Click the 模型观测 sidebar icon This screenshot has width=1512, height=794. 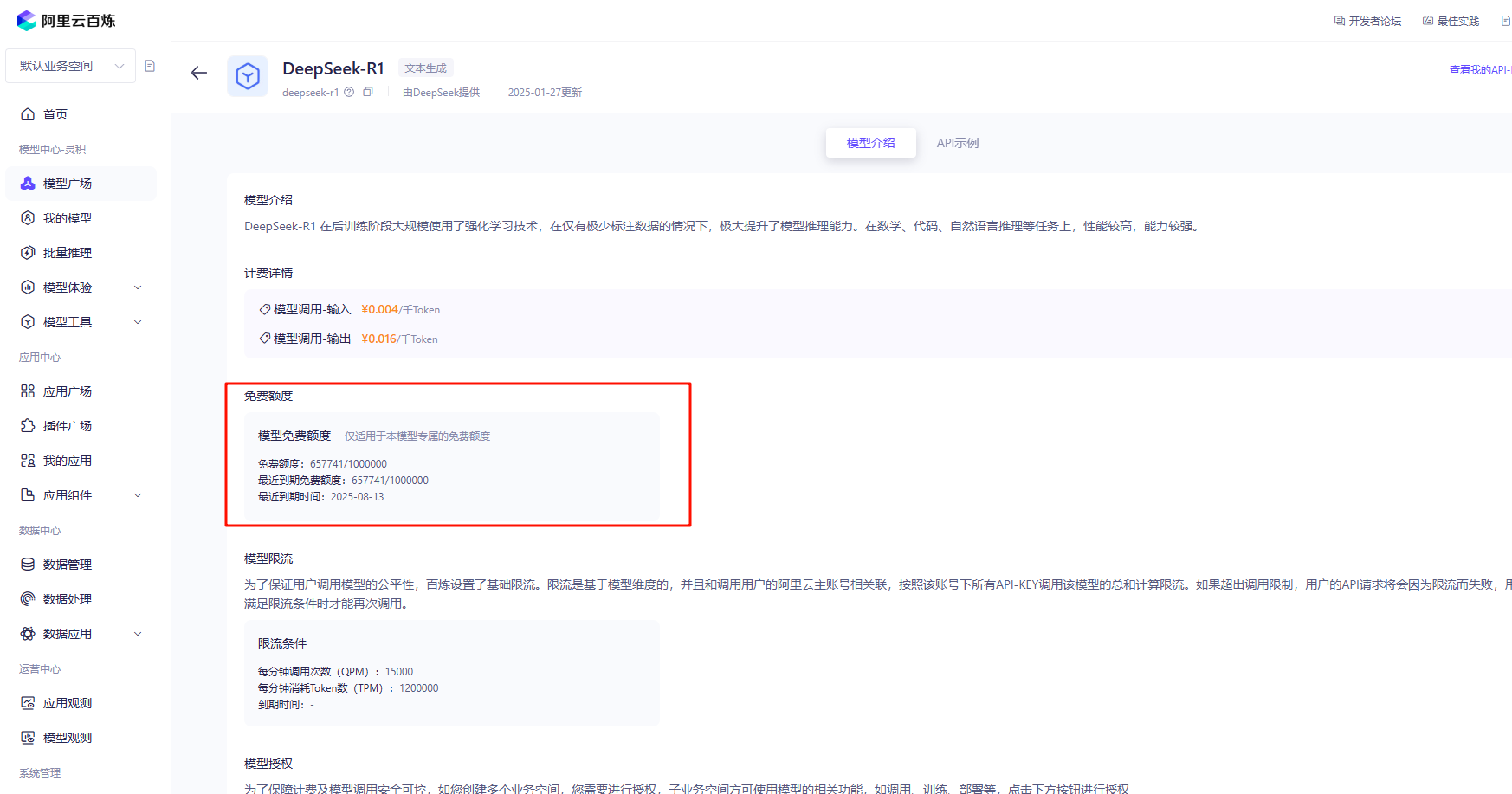(28, 738)
